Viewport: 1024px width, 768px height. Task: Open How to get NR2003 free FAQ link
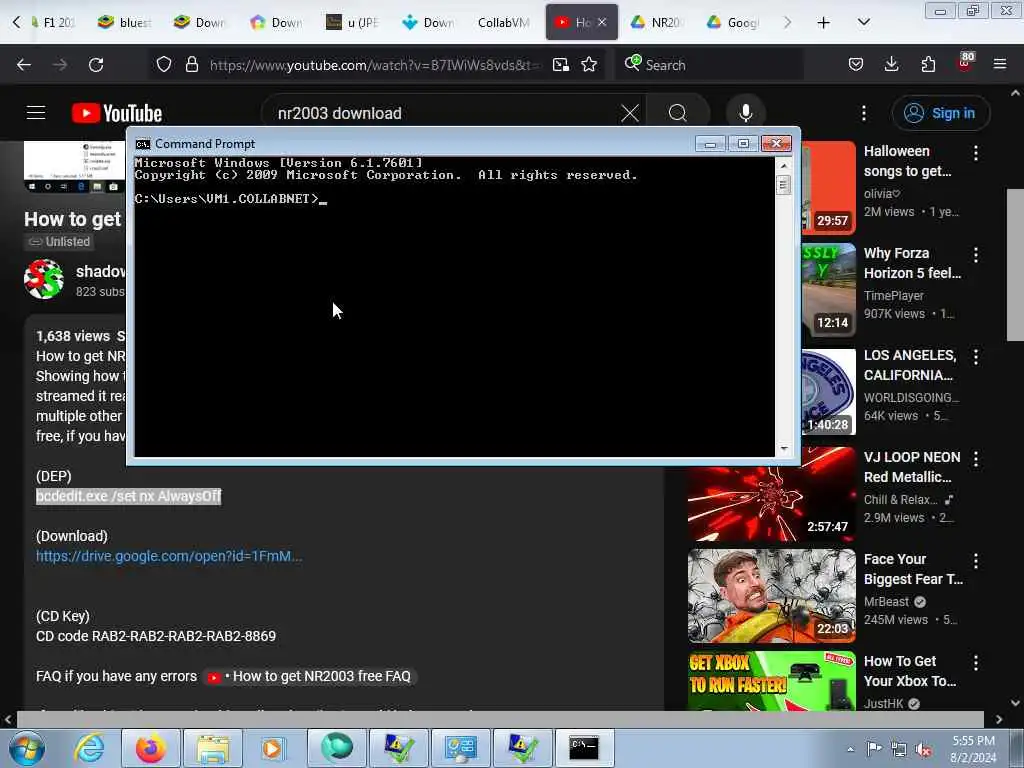point(310,677)
